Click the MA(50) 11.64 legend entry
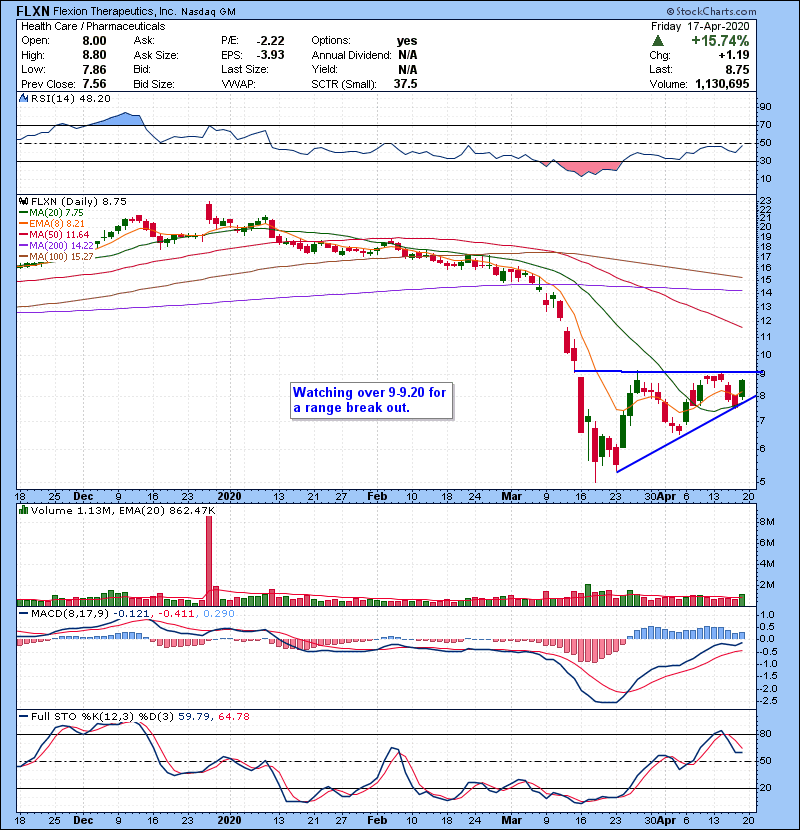 (54, 234)
